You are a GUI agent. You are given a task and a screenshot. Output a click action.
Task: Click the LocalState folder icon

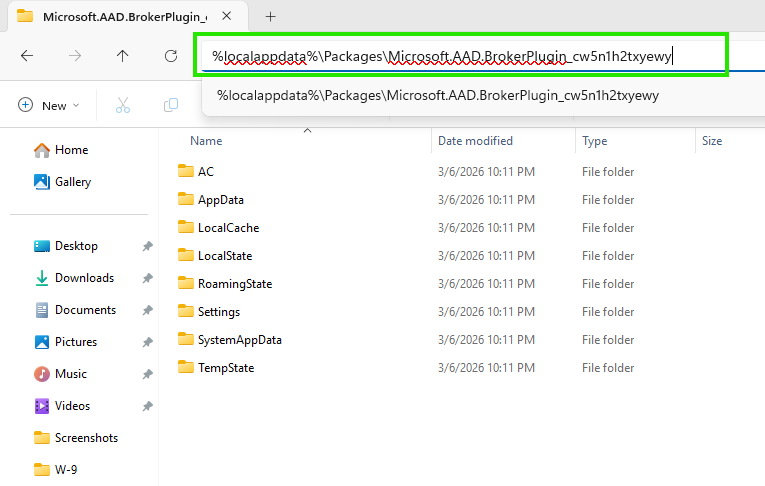point(185,255)
